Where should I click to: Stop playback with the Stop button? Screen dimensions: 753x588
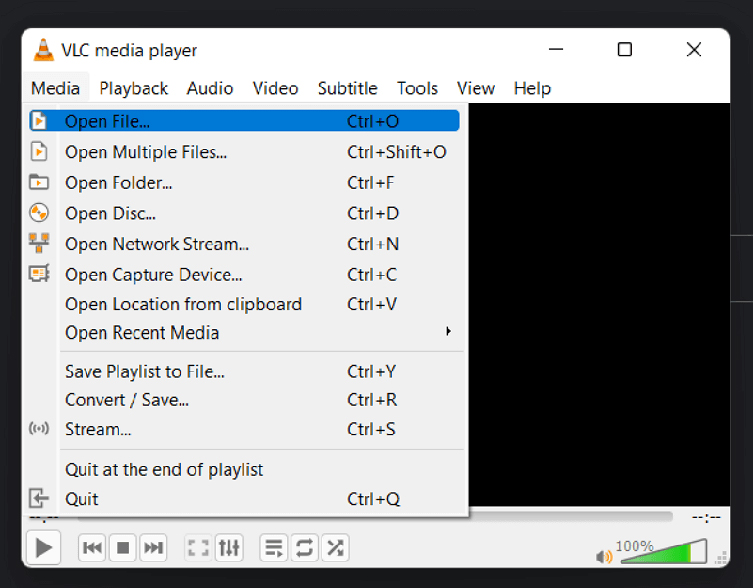coord(123,548)
